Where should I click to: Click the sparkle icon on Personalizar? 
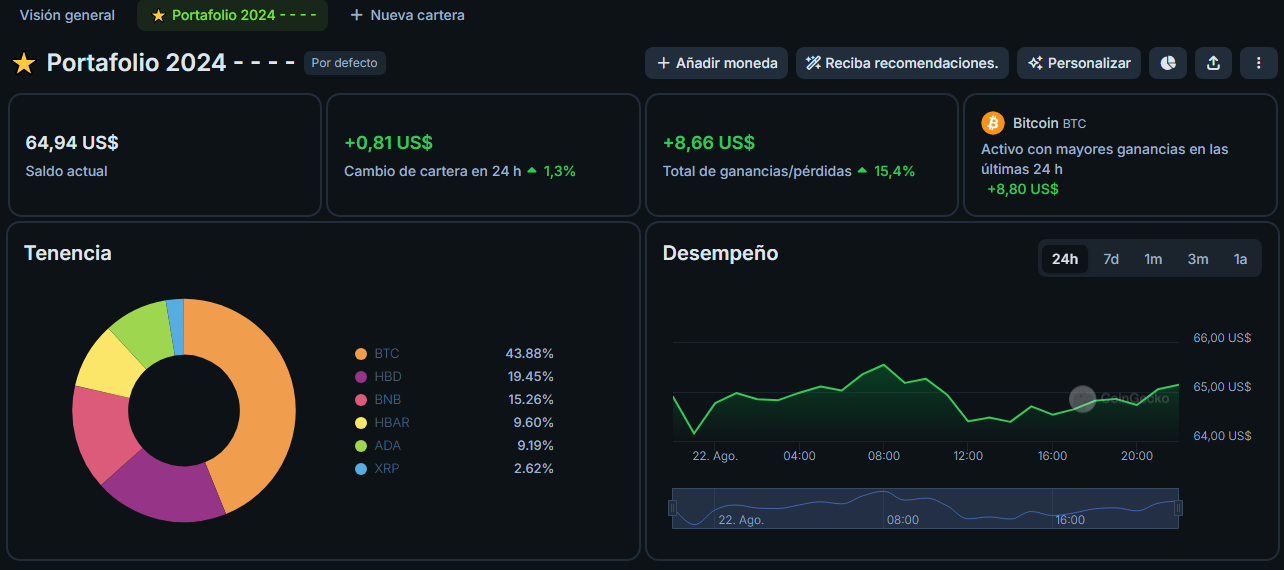click(x=1035, y=63)
